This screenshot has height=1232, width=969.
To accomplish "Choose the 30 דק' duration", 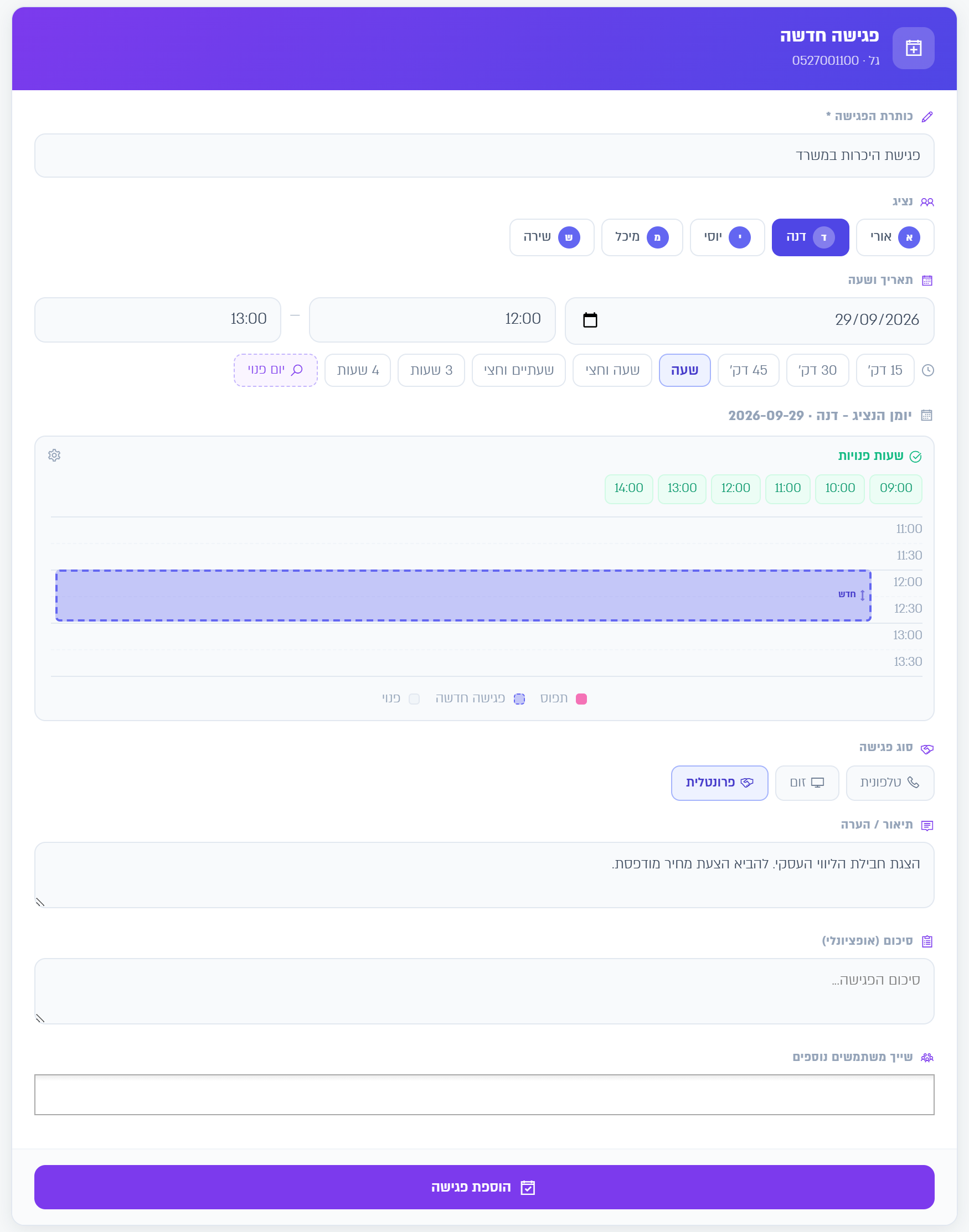I will [x=817, y=370].
